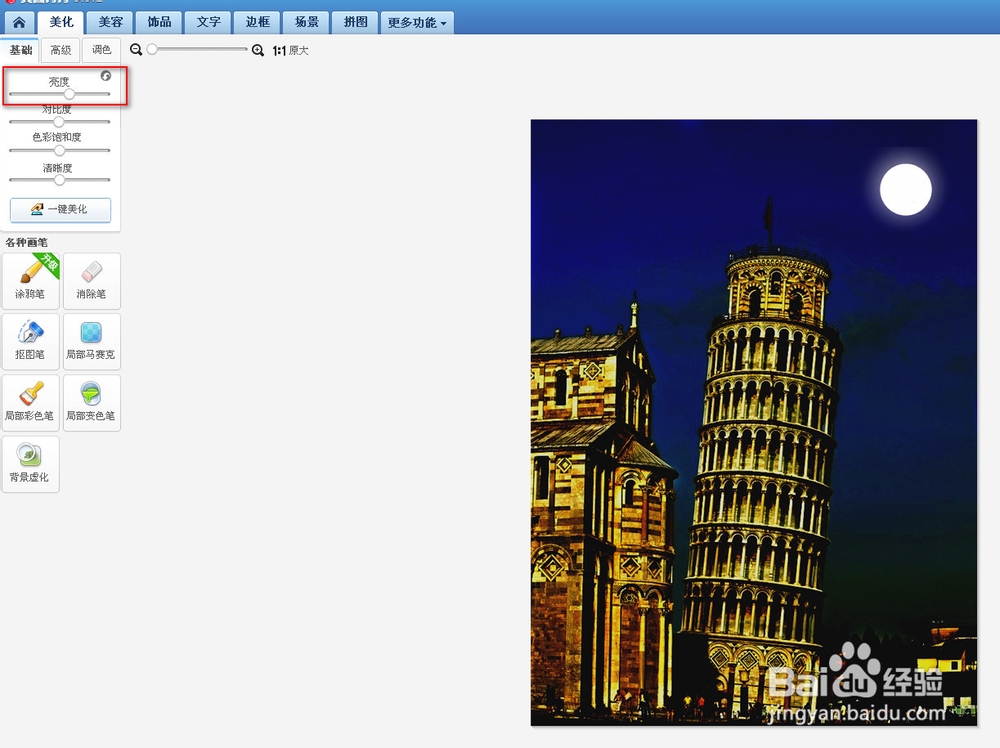Viewport: 1000px width, 748px height.
Task: Select the 背景虚化 background blur tool
Action: [x=31, y=464]
